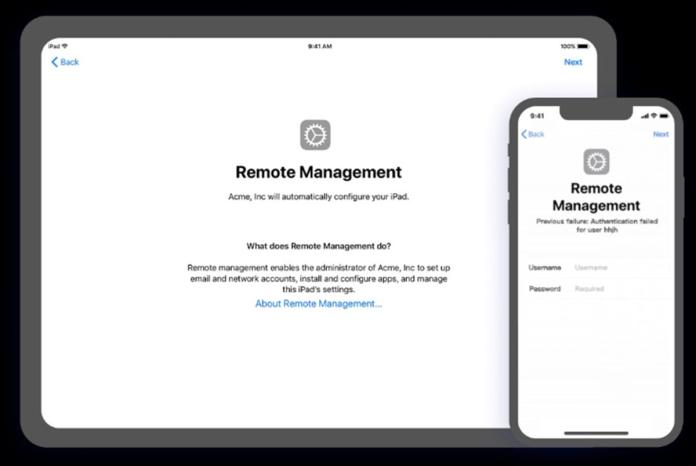696x466 pixels.
Task: Click the iPhone 9:41 clock
Action: [537, 116]
